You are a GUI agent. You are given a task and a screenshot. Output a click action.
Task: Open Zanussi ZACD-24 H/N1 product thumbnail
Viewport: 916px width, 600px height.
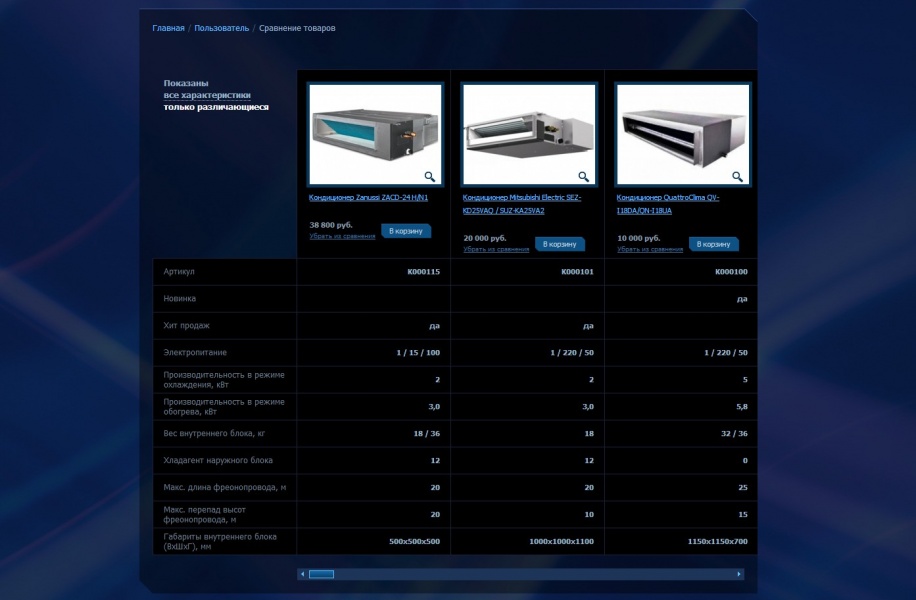tap(375, 134)
